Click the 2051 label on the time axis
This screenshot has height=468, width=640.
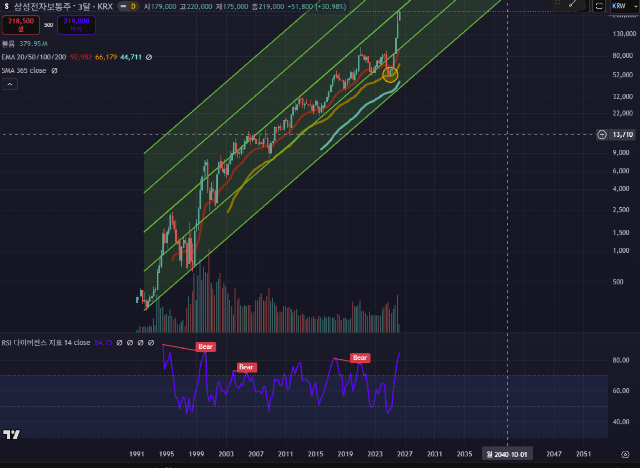pos(583,454)
